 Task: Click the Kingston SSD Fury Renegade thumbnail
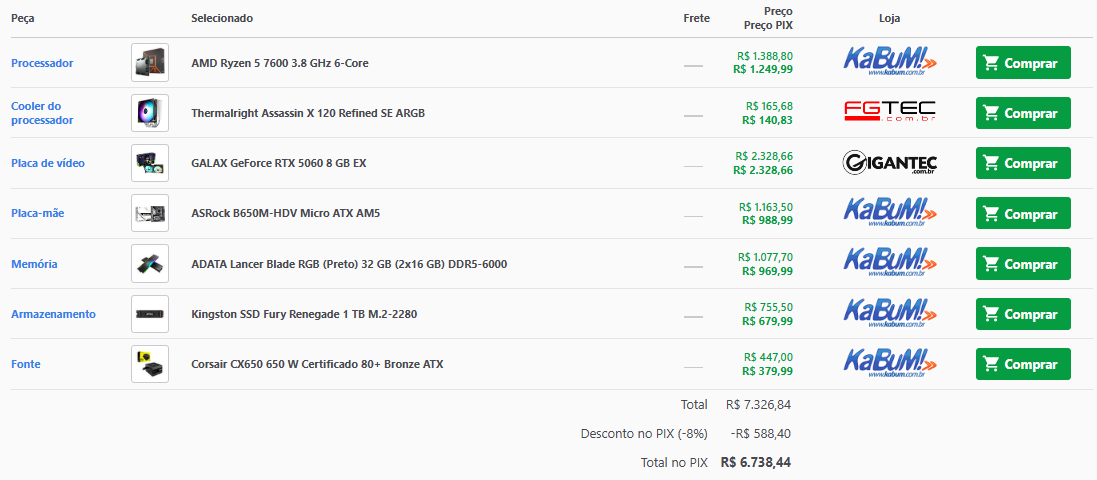coord(150,314)
